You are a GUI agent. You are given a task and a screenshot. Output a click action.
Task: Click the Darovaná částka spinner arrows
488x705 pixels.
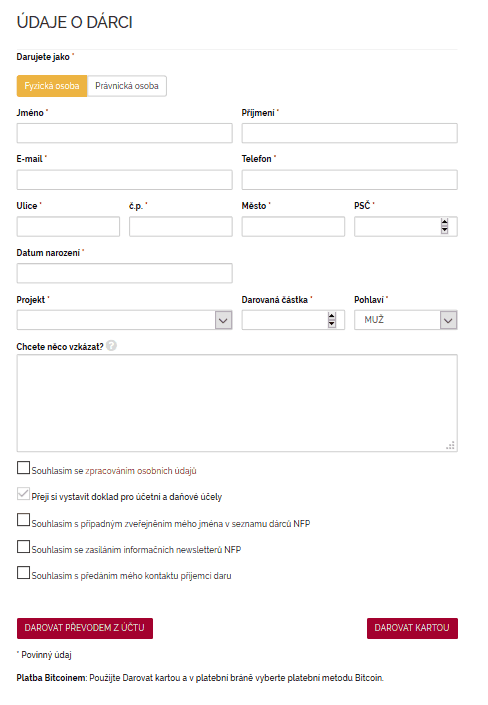[332, 320]
